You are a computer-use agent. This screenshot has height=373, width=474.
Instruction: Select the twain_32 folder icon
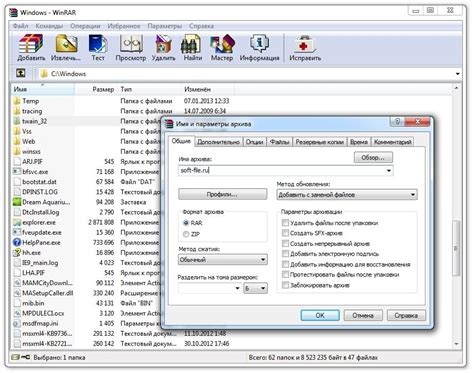coord(17,121)
